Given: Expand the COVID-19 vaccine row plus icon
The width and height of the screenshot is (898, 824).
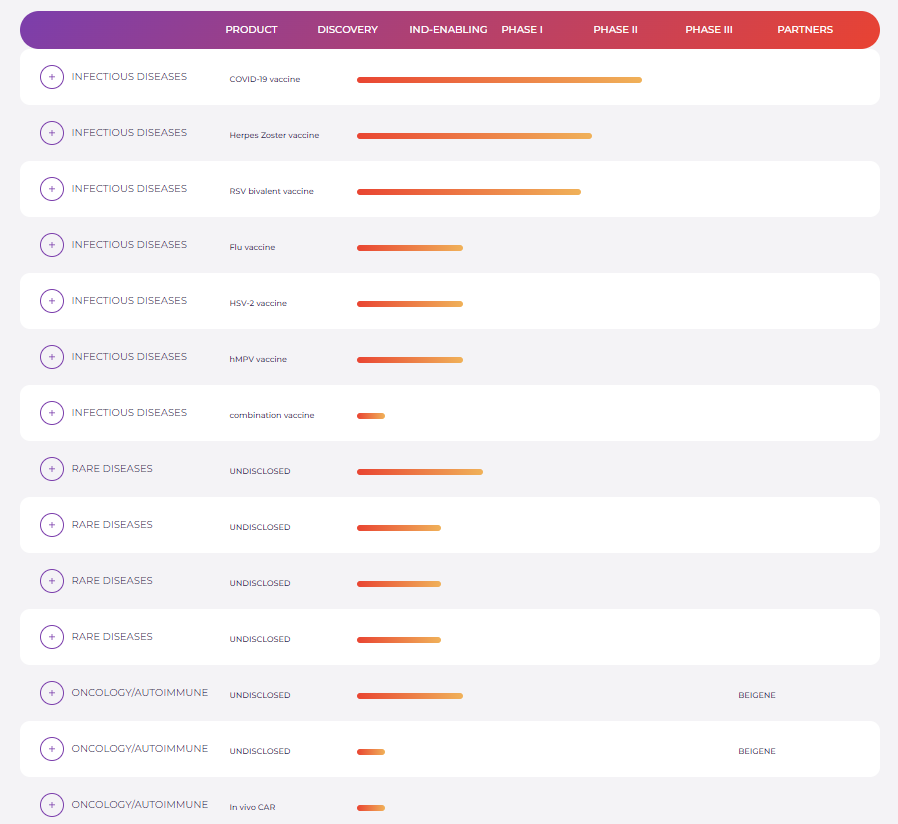Looking at the screenshot, I should pyautogui.click(x=52, y=77).
